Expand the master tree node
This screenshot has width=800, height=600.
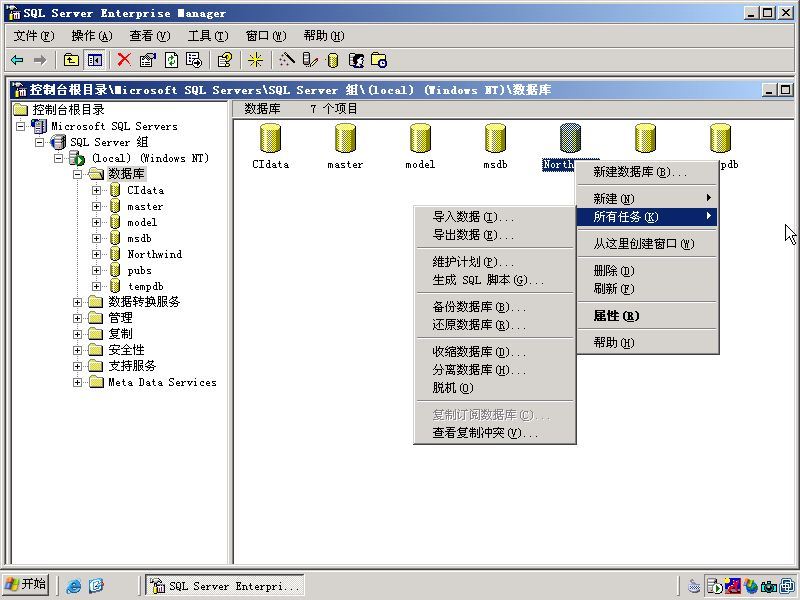96,206
